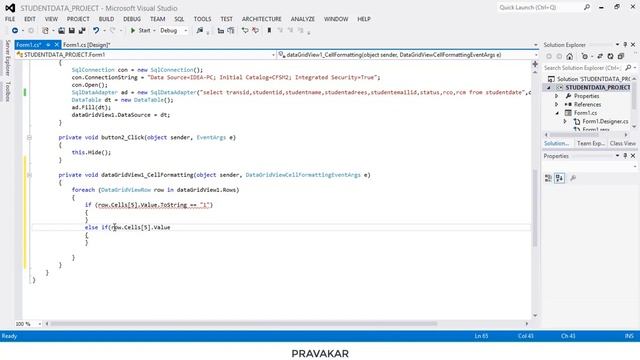Click Collapse All icon in Solution Explorer

[621, 56]
